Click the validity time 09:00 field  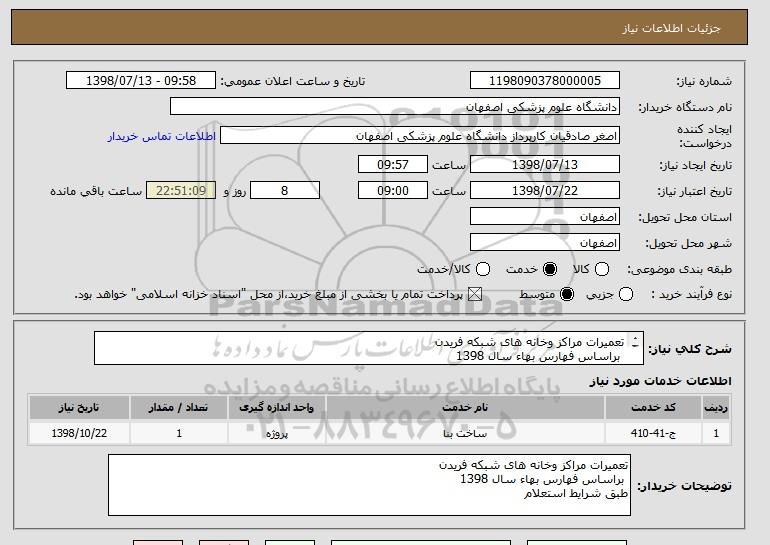pyautogui.click(x=393, y=191)
